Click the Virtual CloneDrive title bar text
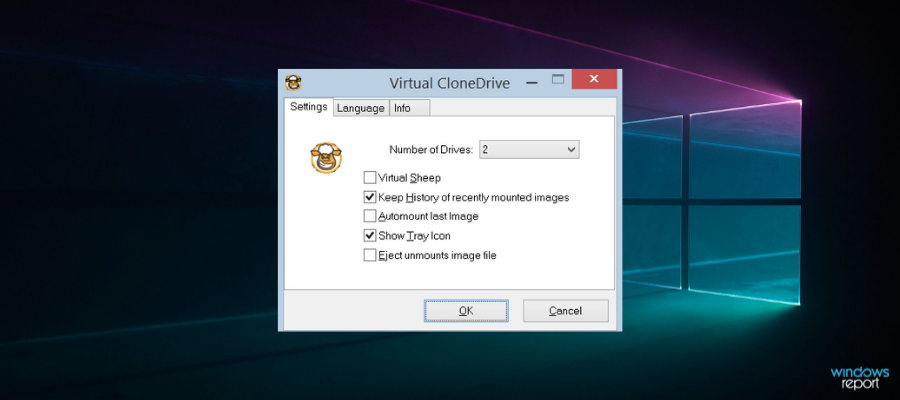Screen dimensions: 900x400 click(449, 83)
